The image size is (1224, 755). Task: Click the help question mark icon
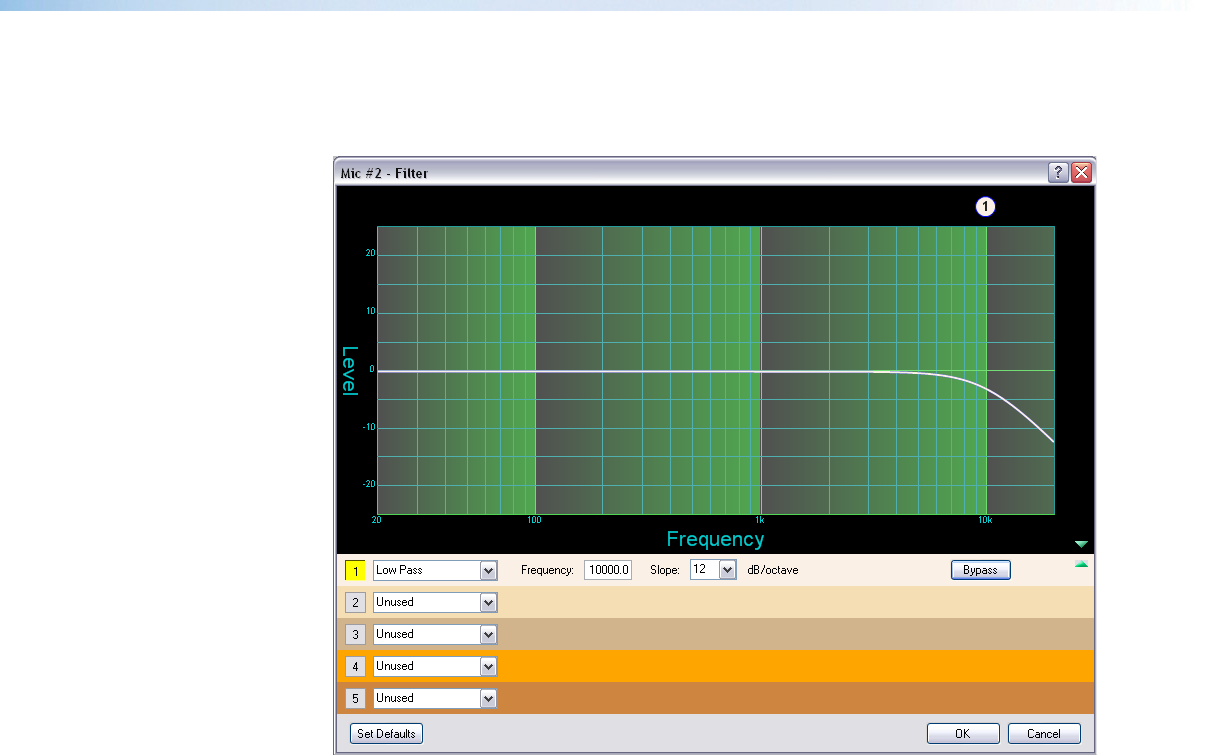[x=1057, y=173]
